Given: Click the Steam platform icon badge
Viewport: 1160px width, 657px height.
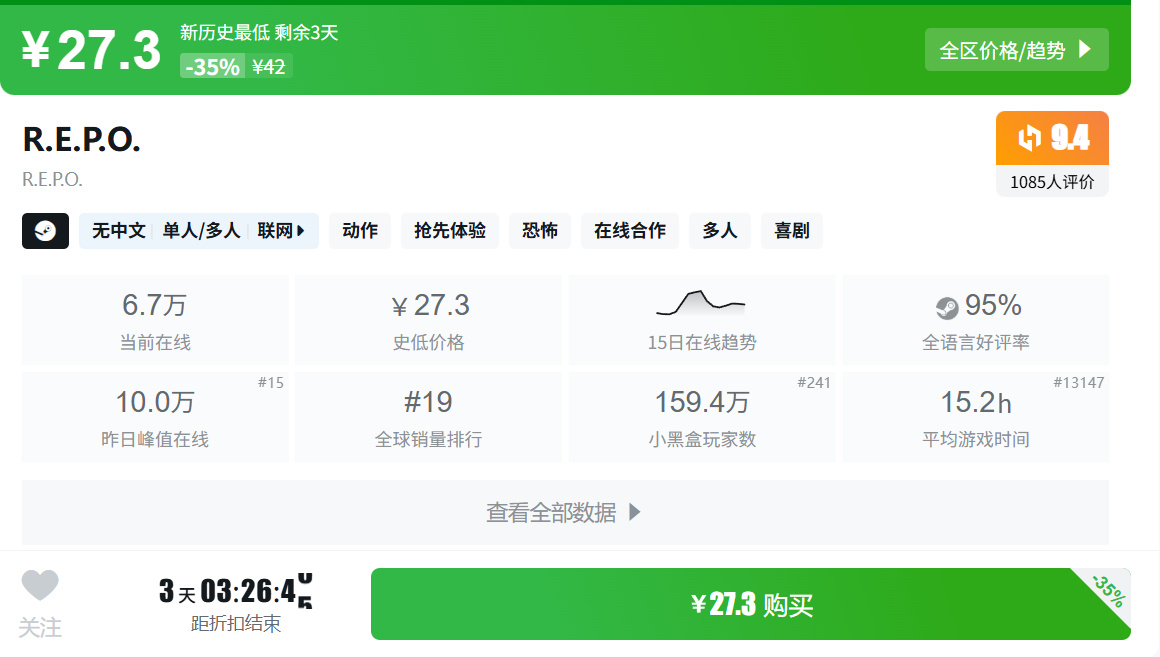Looking at the screenshot, I should point(45,231).
